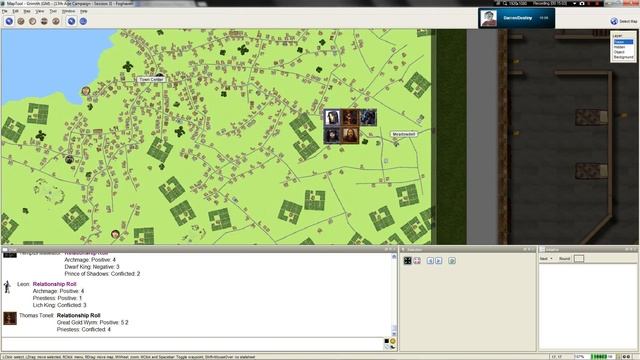The image size is (640, 360).
Task: Click the Selection panel title icon
Action: pos(403,249)
